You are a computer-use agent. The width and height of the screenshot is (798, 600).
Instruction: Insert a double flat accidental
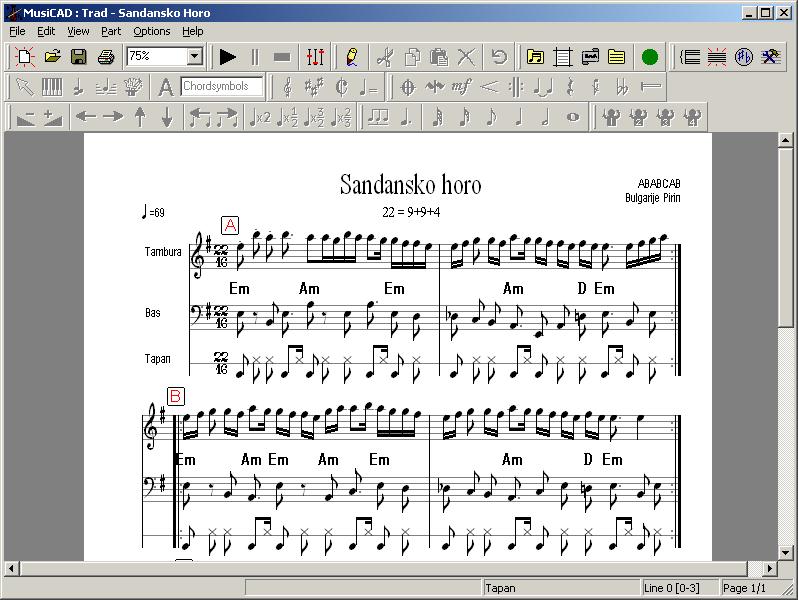point(622,87)
